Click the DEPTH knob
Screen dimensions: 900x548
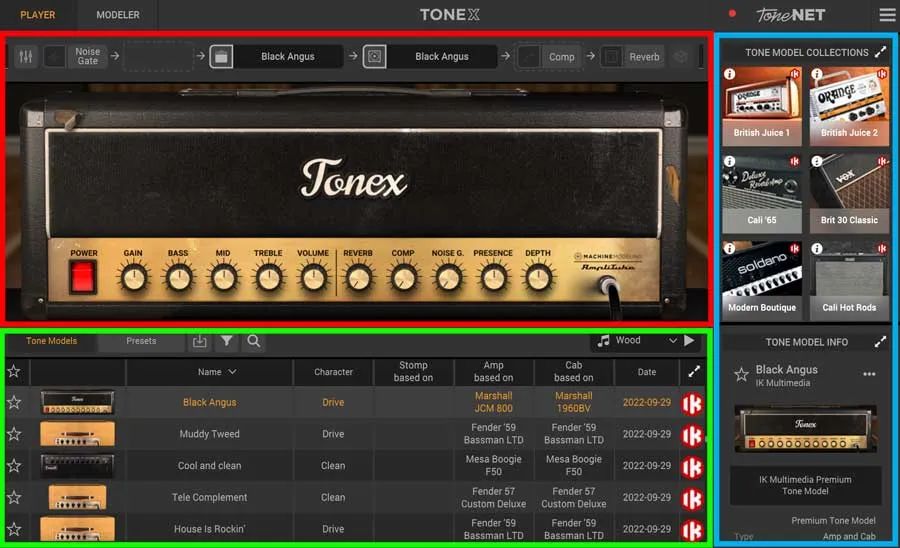point(538,278)
